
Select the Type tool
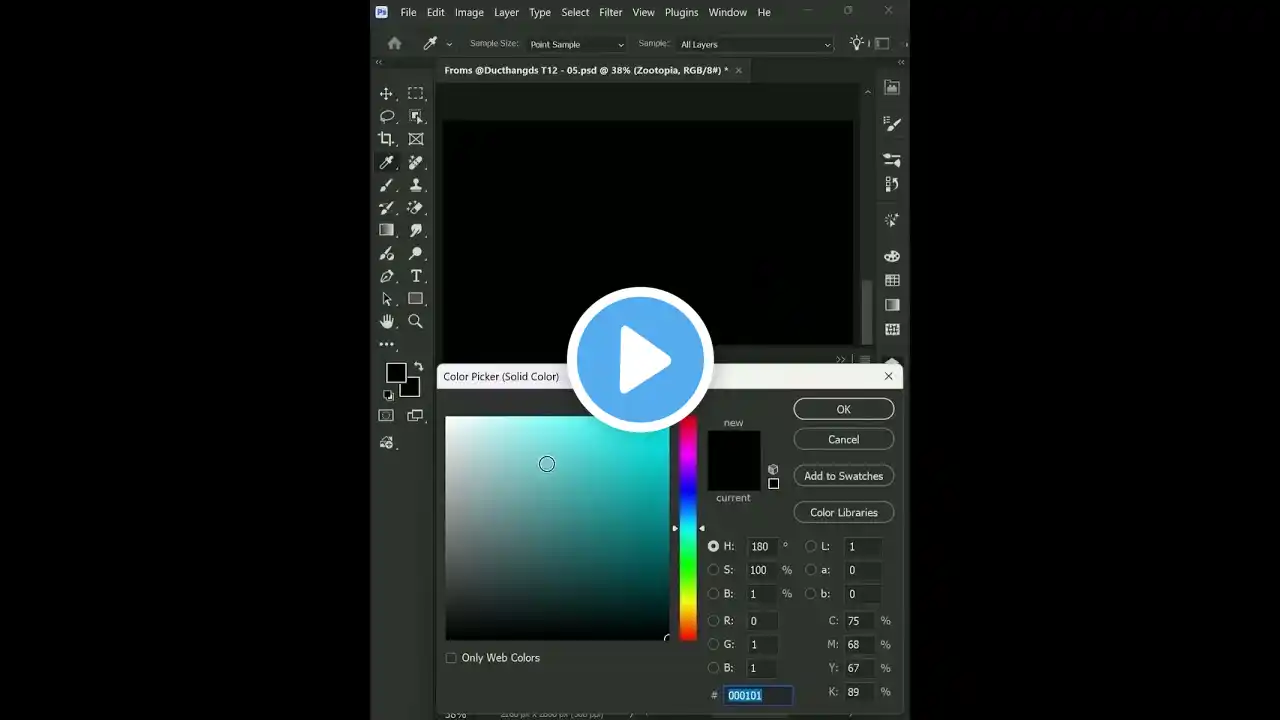click(416, 276)
